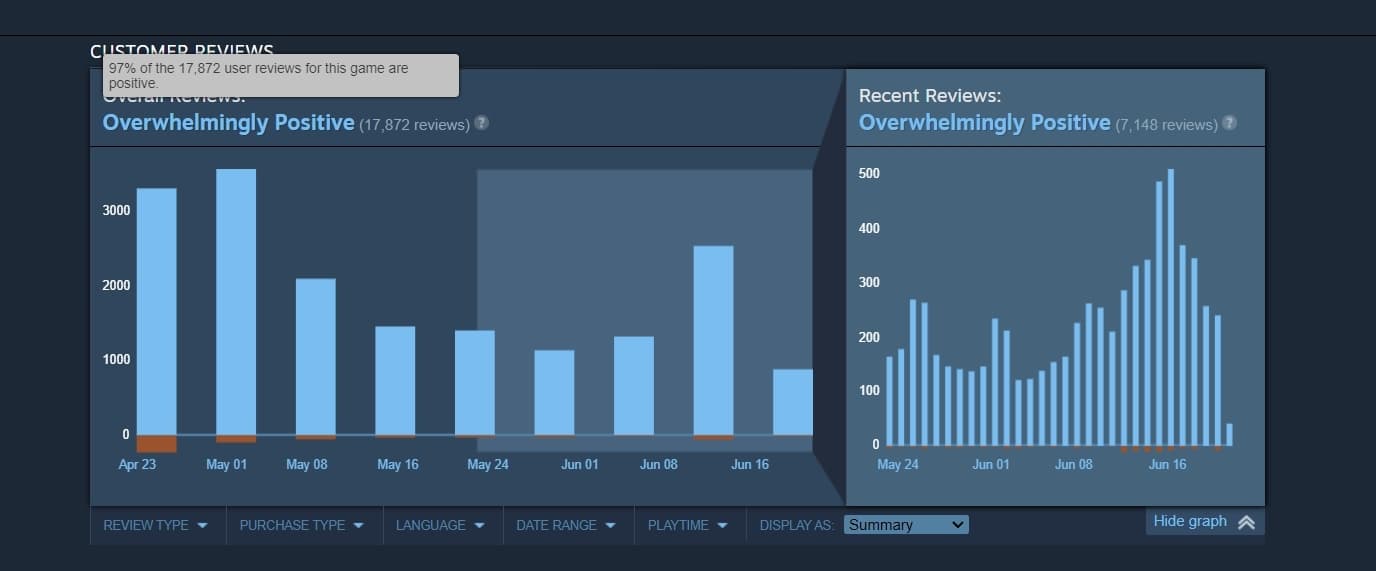Expand the Playtime filter dropdown
Viewport: 1376px width, 571px height.
(x=688, y=525)
